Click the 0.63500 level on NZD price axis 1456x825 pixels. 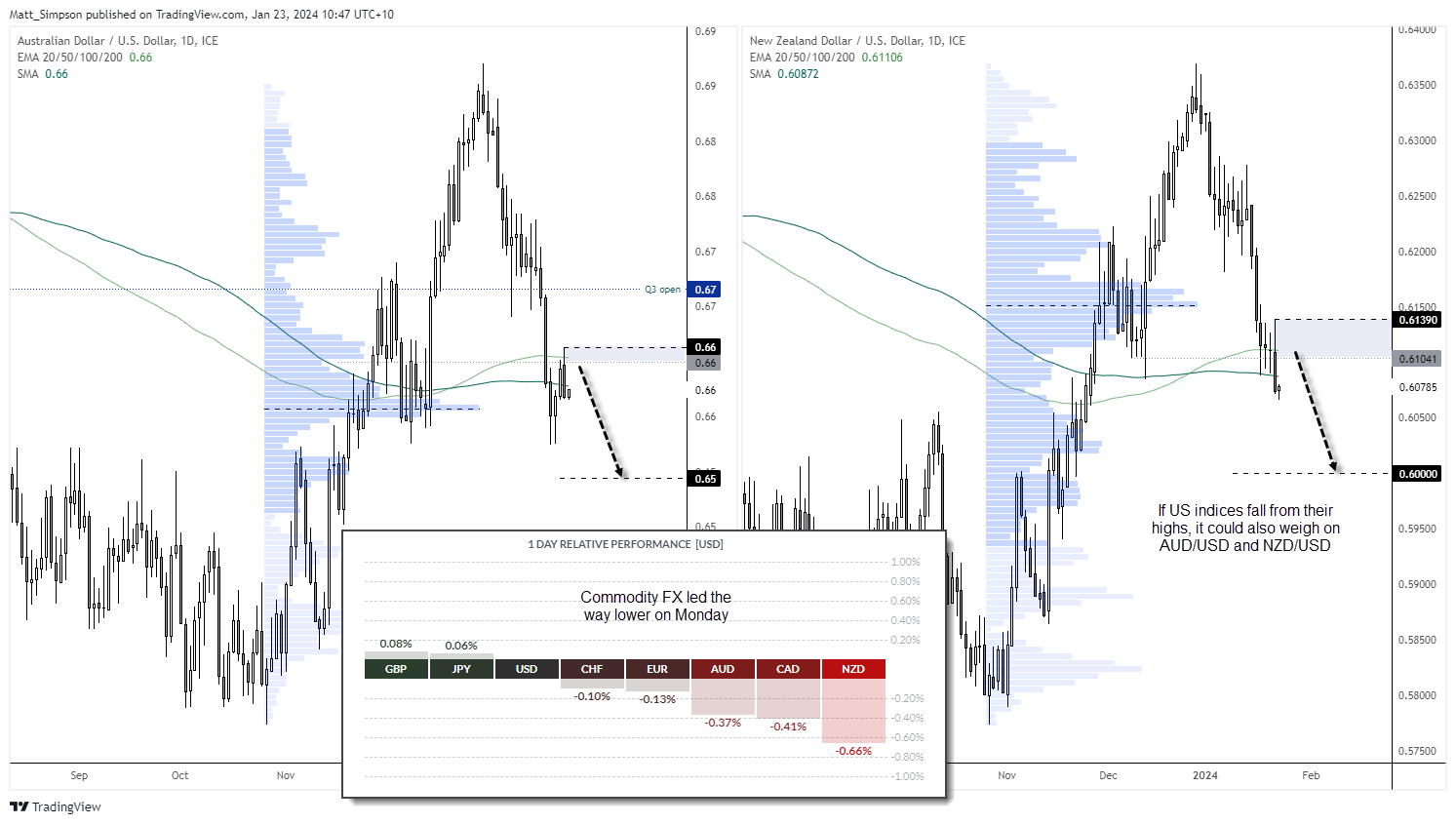(1417, 85)
